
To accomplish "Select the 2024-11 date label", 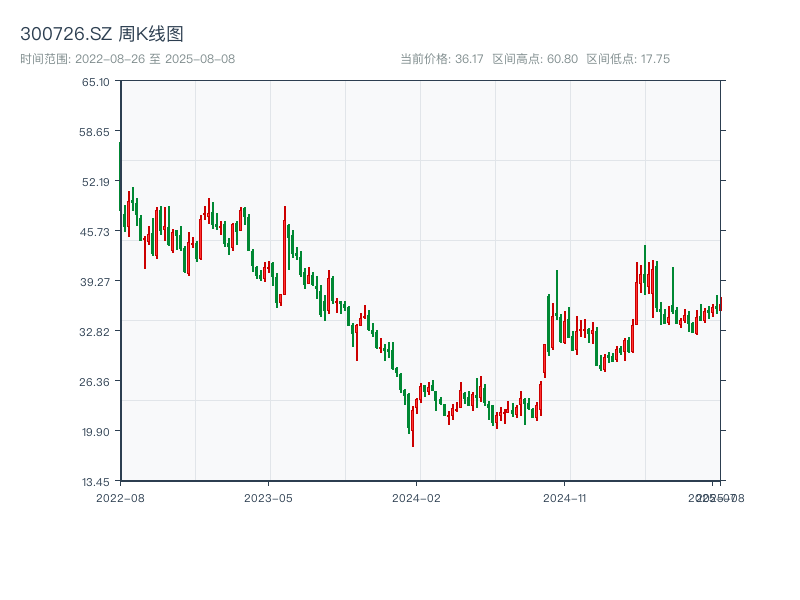I will [565, 497].
